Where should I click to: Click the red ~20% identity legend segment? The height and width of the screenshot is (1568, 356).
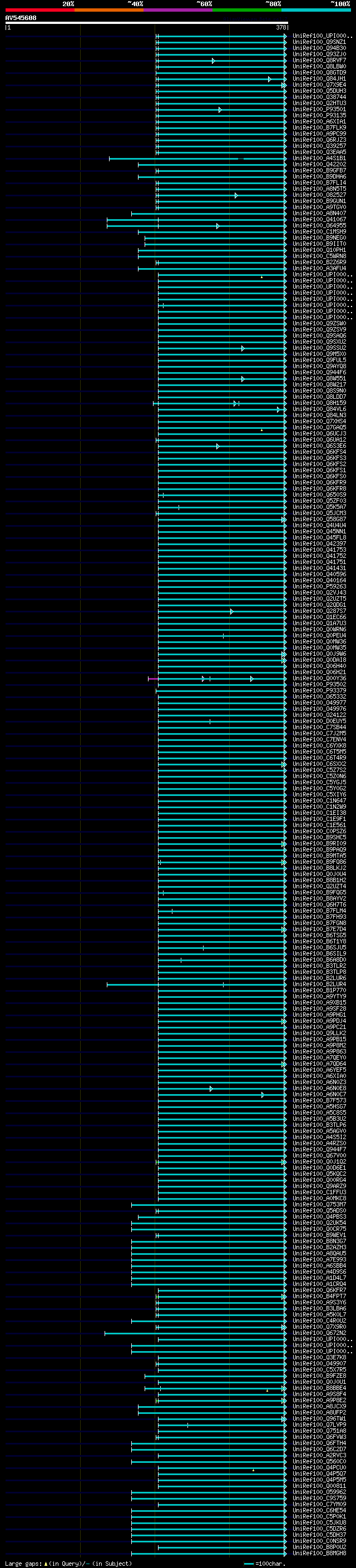(39, 11)
